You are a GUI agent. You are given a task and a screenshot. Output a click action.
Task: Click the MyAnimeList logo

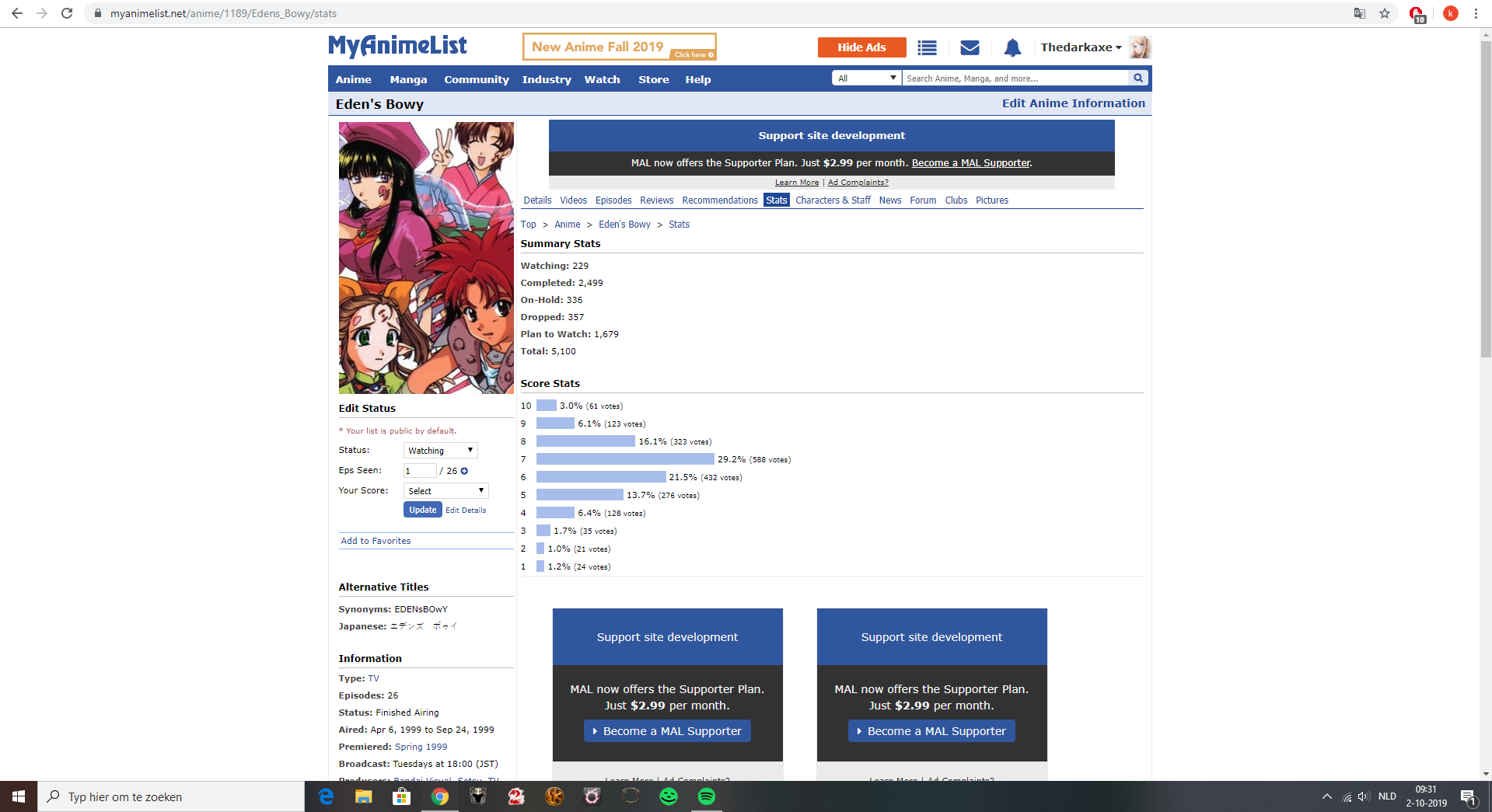[397, 46]
